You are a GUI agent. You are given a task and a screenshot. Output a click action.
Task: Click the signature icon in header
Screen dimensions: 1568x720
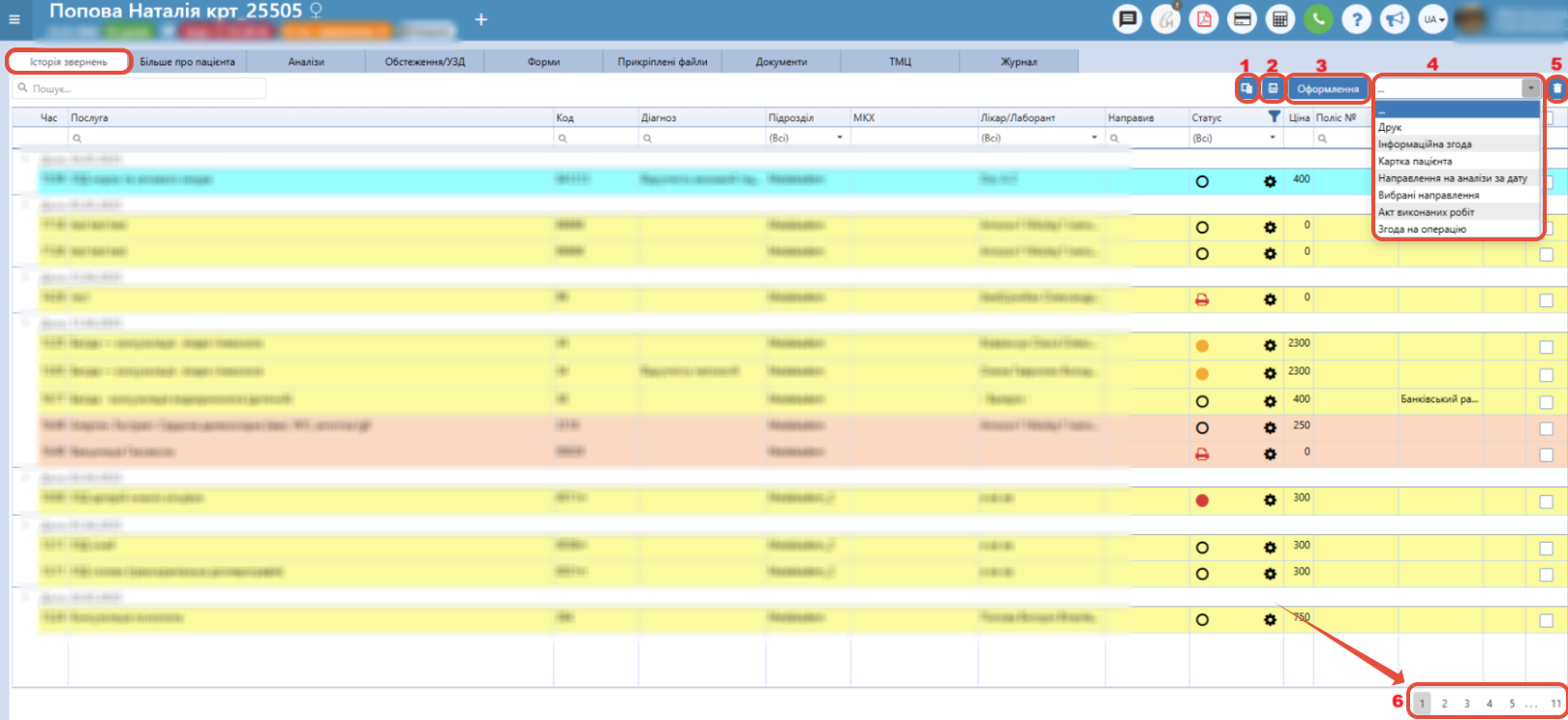click(x=1166, y=19)
